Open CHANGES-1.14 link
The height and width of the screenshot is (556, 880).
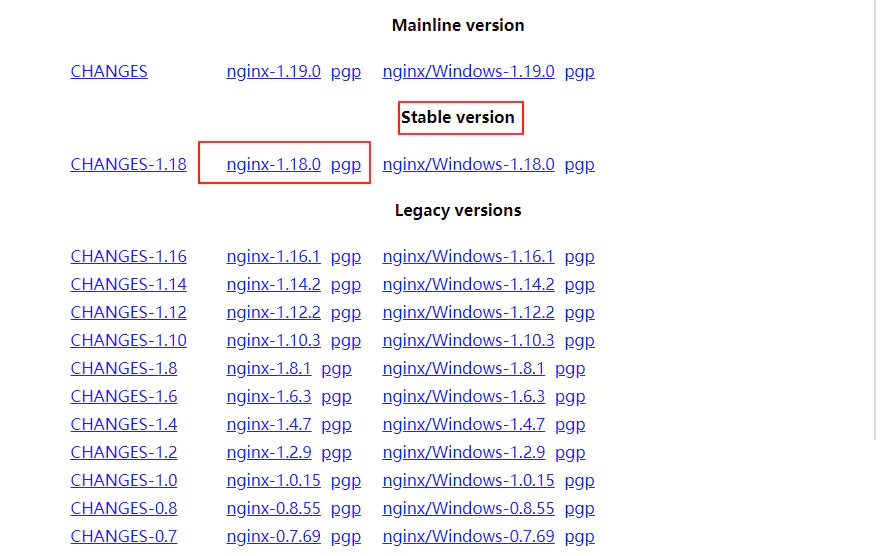click(129, 284)
